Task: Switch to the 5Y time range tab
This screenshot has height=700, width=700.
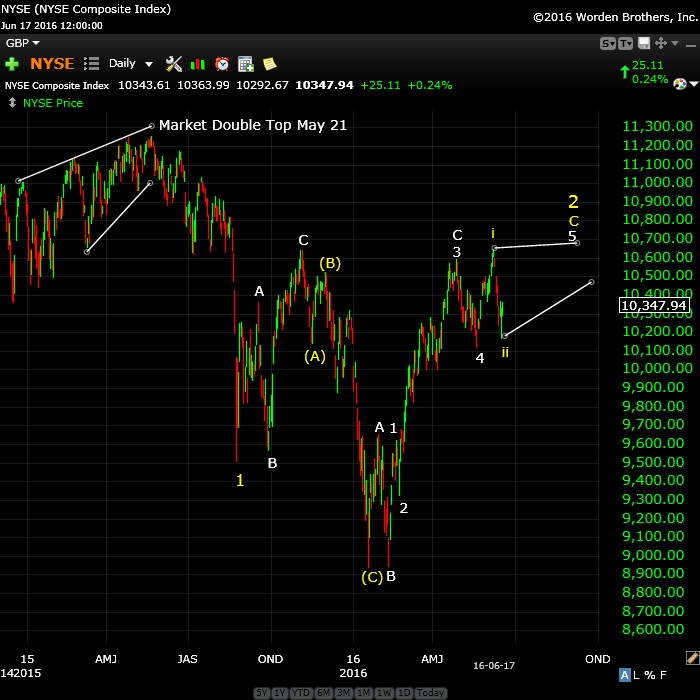Action: pyautogui.click(x=262, y=692)
